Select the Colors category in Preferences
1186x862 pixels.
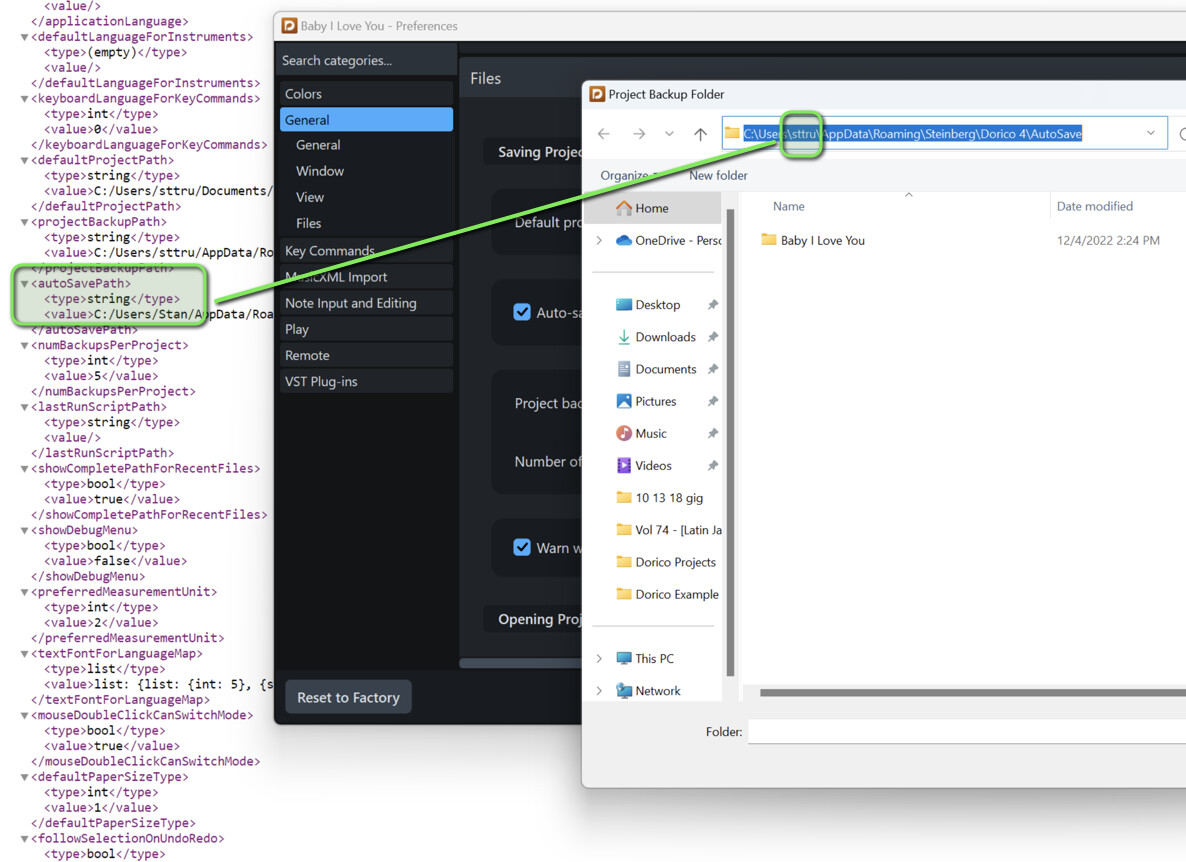366,94
